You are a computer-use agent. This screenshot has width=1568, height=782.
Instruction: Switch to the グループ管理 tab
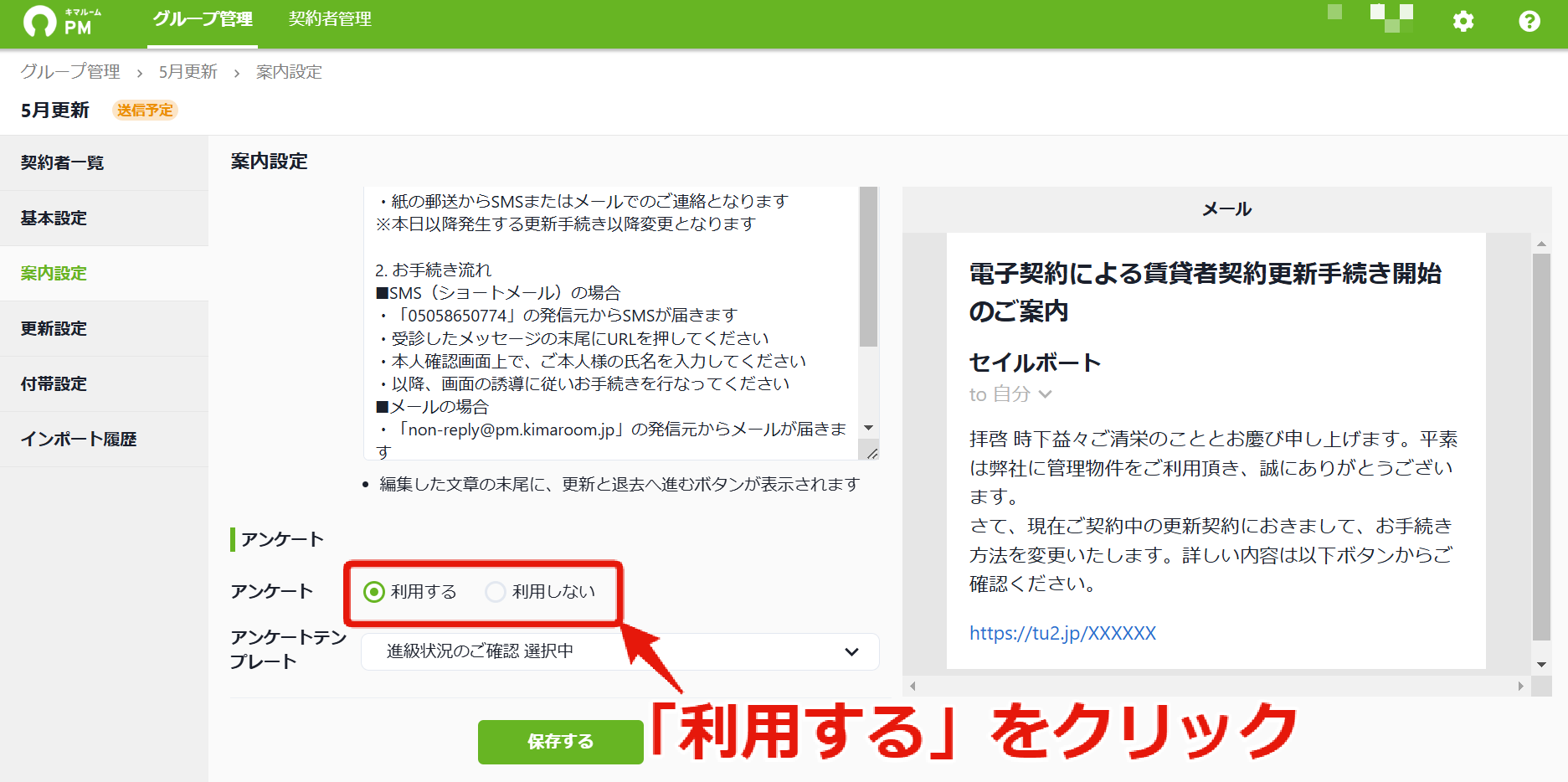(x=202, y=19)
